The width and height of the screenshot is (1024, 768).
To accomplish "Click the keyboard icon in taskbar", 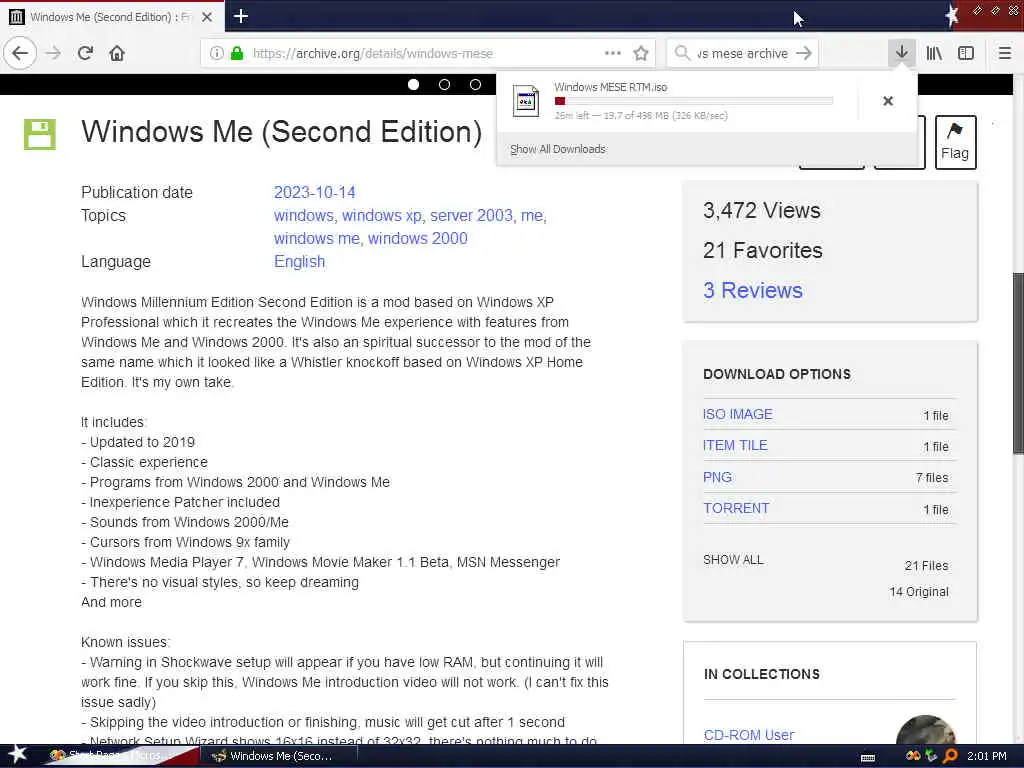I will (x=868, y=758).
